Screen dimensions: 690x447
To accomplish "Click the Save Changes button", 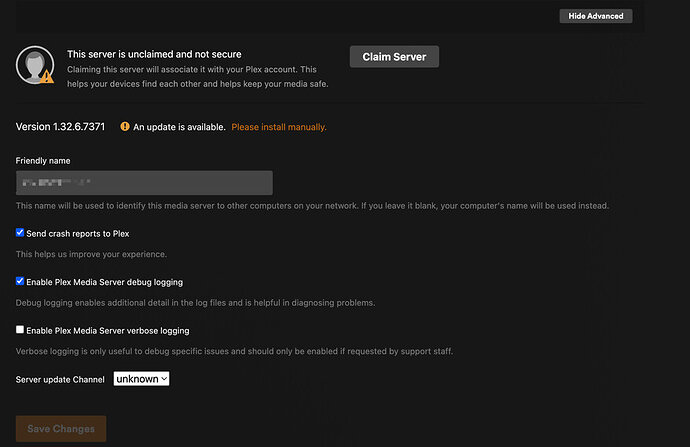I will [61, 429].
